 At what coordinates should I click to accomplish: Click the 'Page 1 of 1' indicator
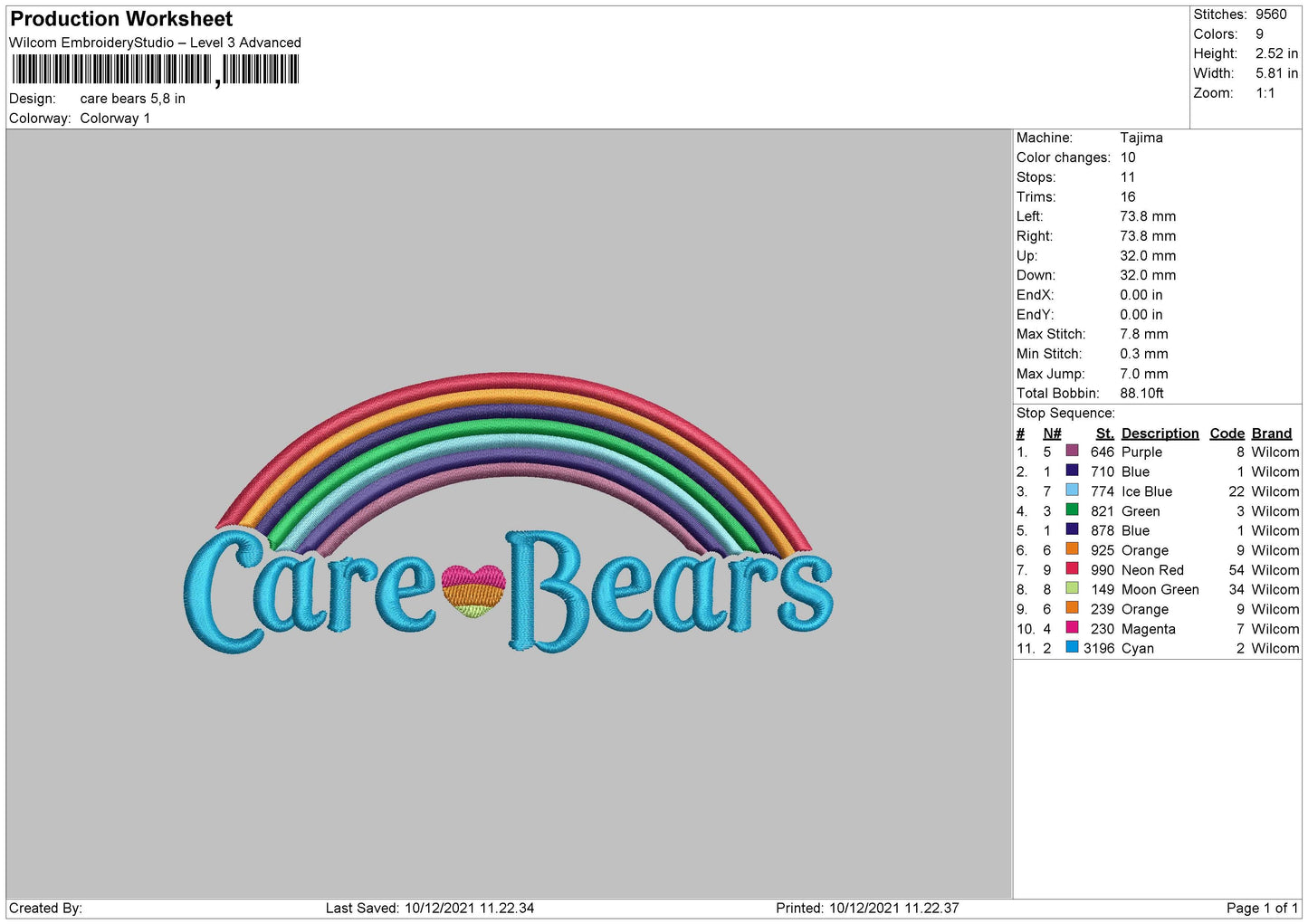pos(1263,908)
